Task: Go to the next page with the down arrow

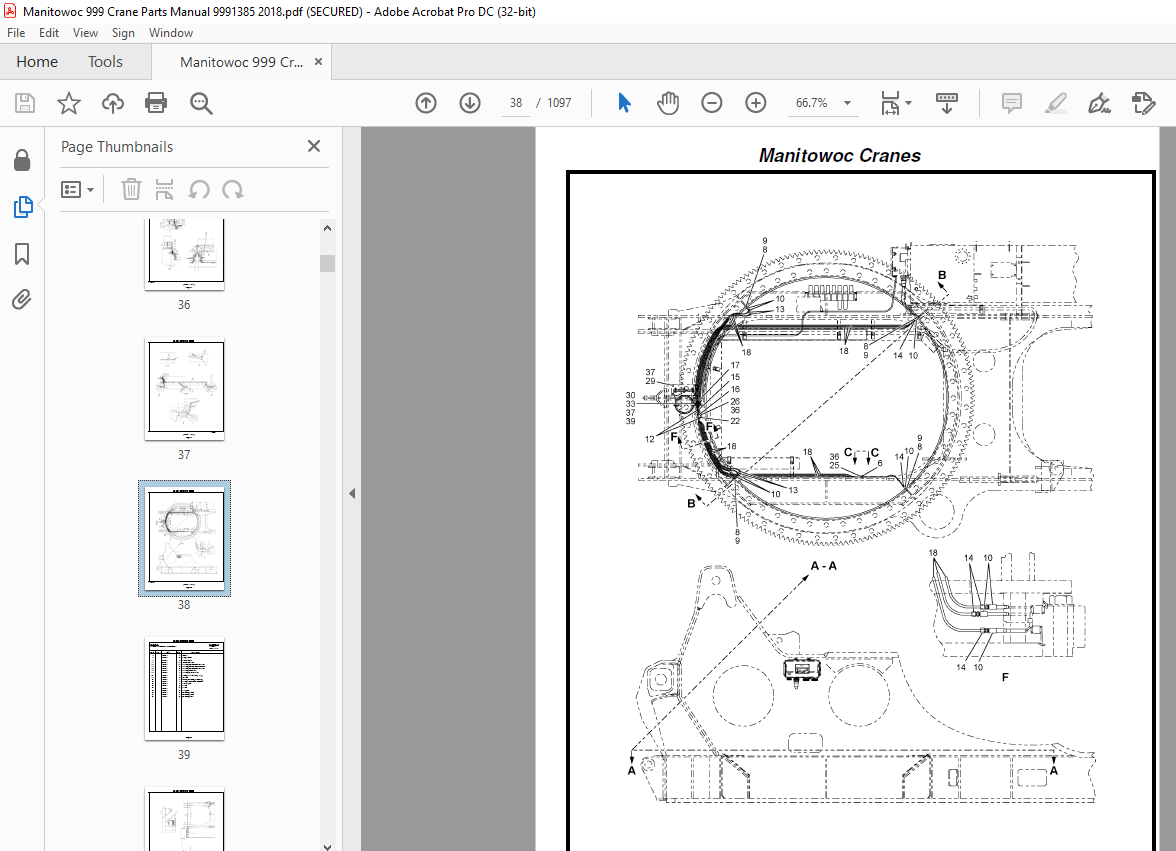Action: point(470,103)
